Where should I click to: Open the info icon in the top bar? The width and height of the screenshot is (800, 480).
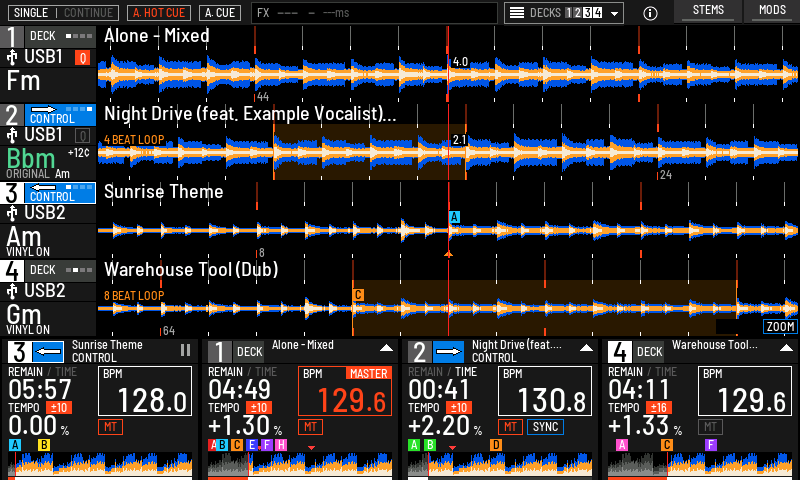pyautogui.click(x=650, y=13)
